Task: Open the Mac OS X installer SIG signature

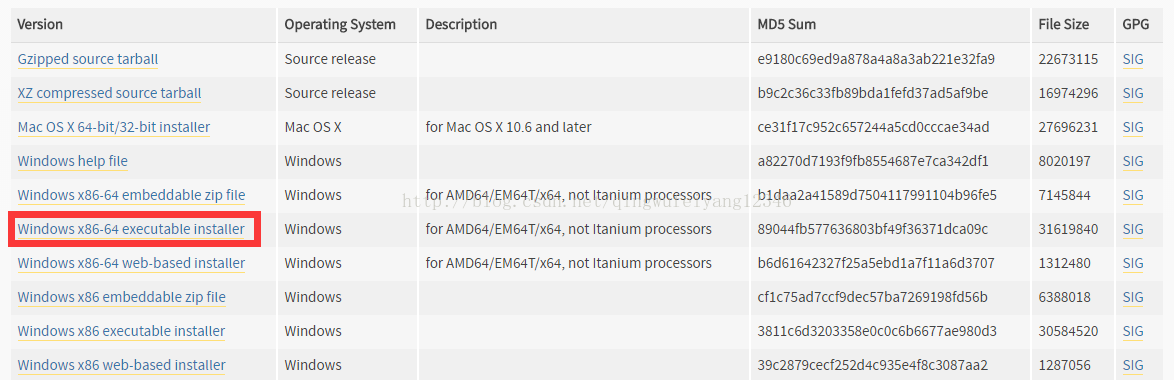Action: click(x=1133, y=127)
